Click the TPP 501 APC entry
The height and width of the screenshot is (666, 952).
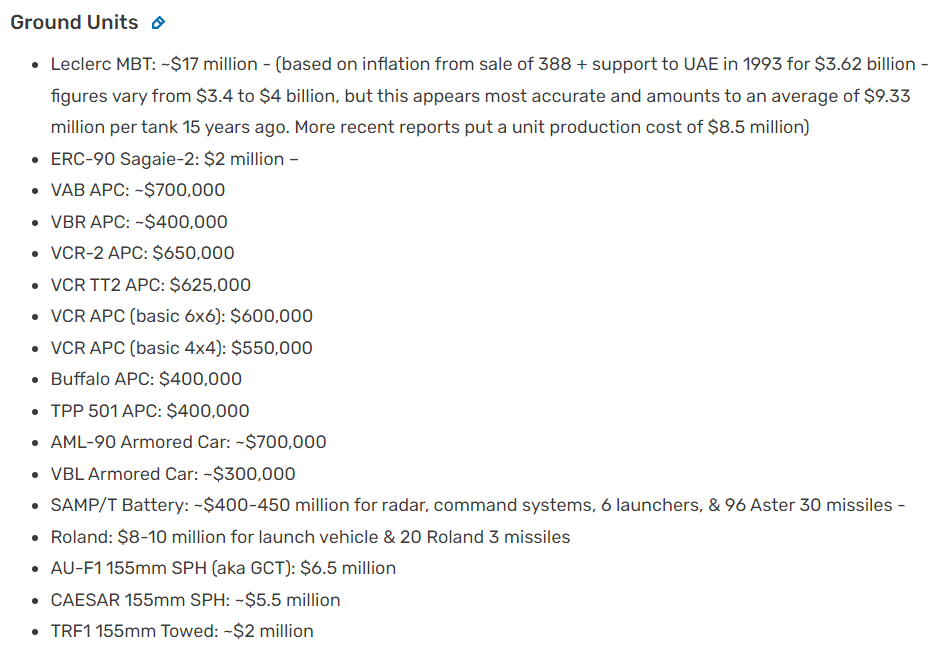(x=150, y=411)
